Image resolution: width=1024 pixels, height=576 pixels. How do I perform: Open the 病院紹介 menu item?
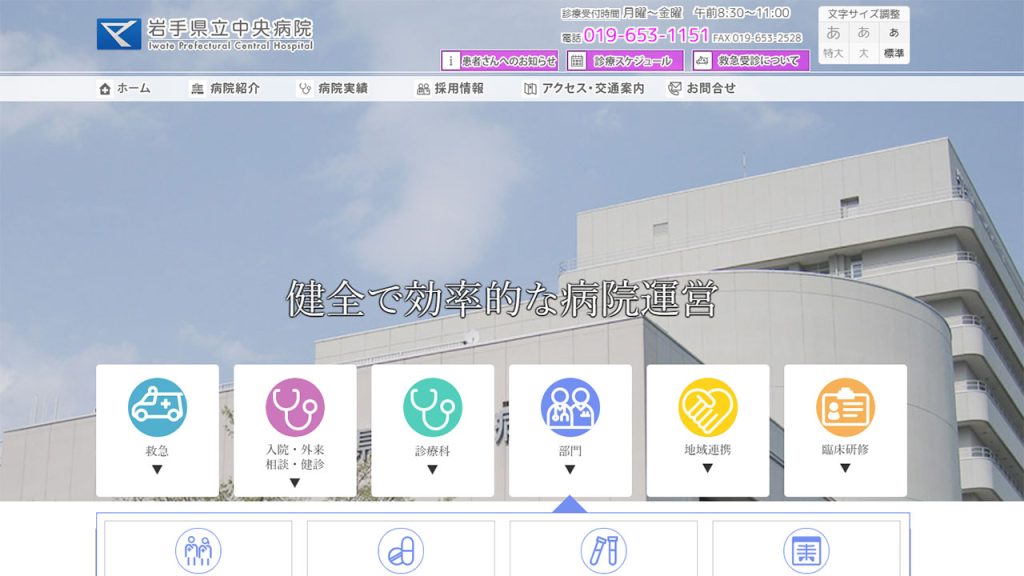(225, 88)
